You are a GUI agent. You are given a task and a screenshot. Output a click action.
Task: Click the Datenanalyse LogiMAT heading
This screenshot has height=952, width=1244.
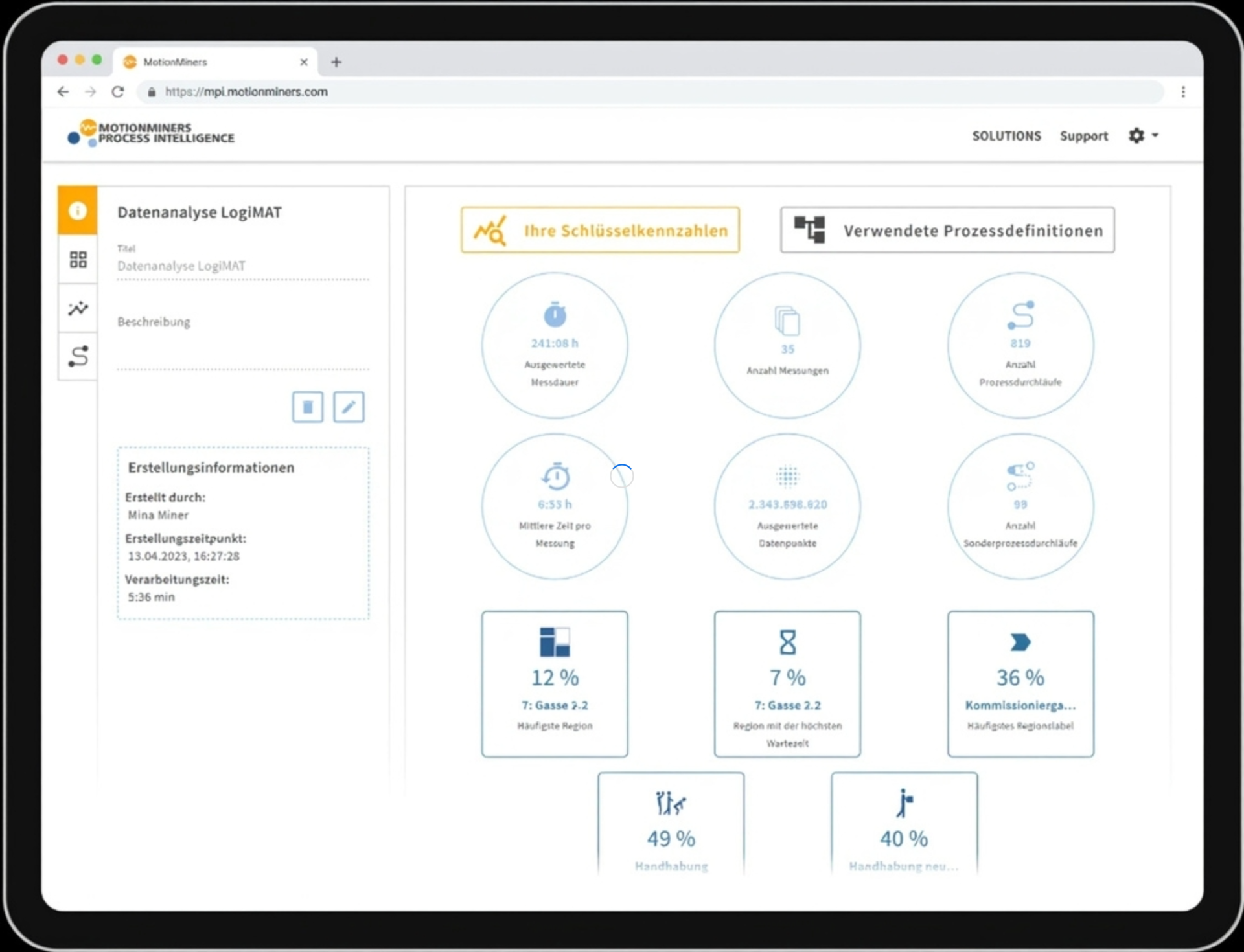point(200,212)
